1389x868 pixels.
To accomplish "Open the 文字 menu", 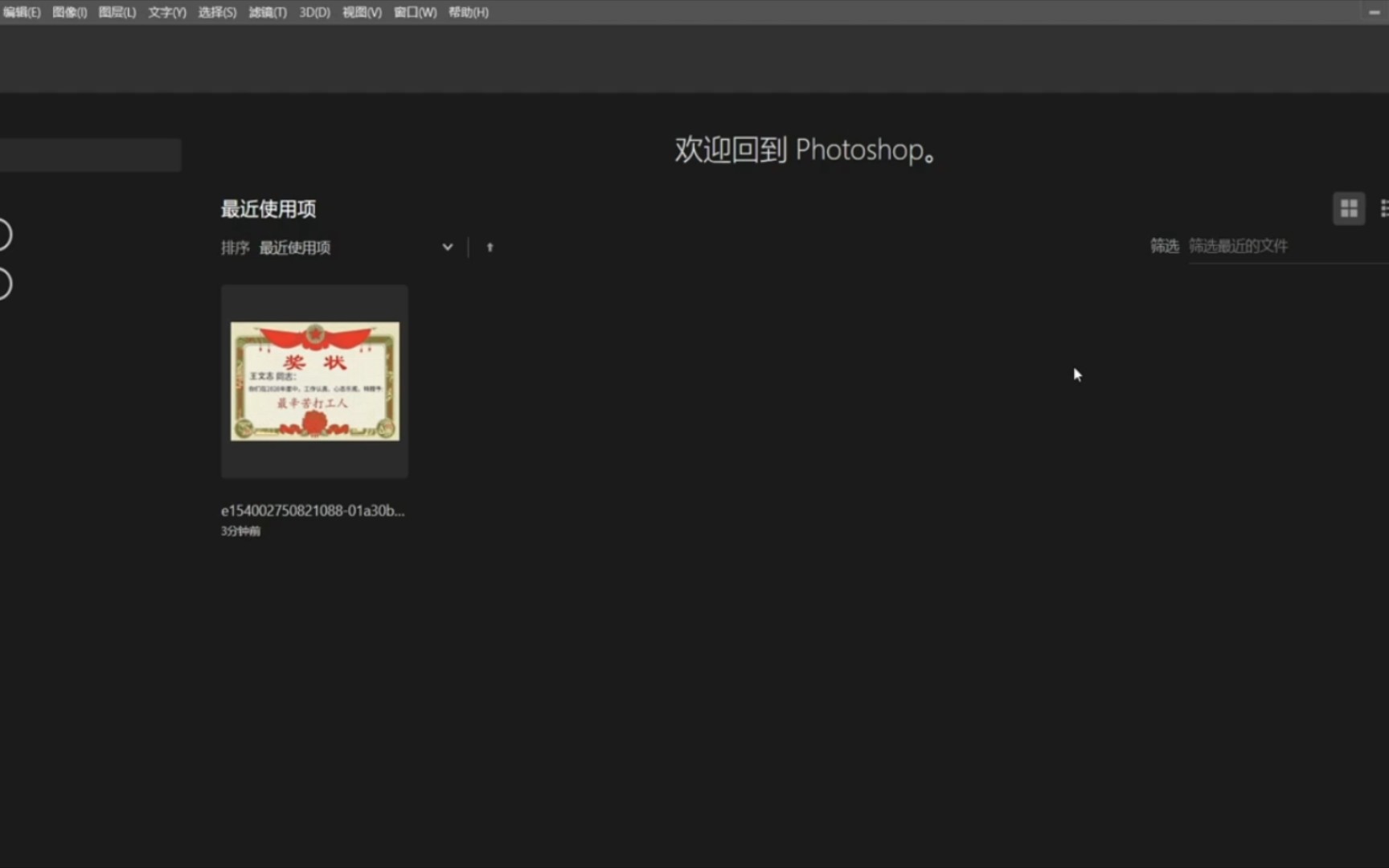I will (x=165, y=12).
